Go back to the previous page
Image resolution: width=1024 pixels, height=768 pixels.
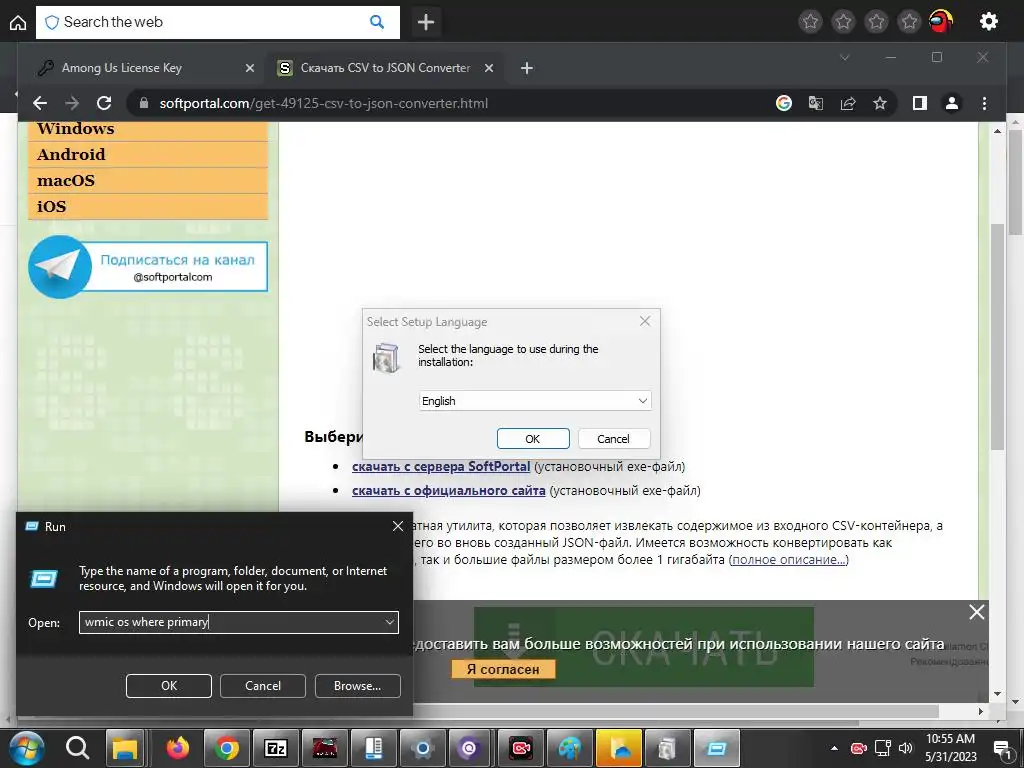click(40, 103)
